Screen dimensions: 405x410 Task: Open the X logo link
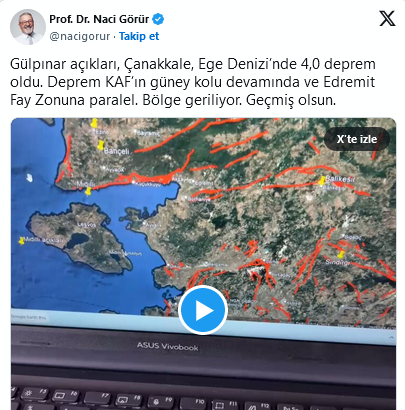[x=387, y=18]
